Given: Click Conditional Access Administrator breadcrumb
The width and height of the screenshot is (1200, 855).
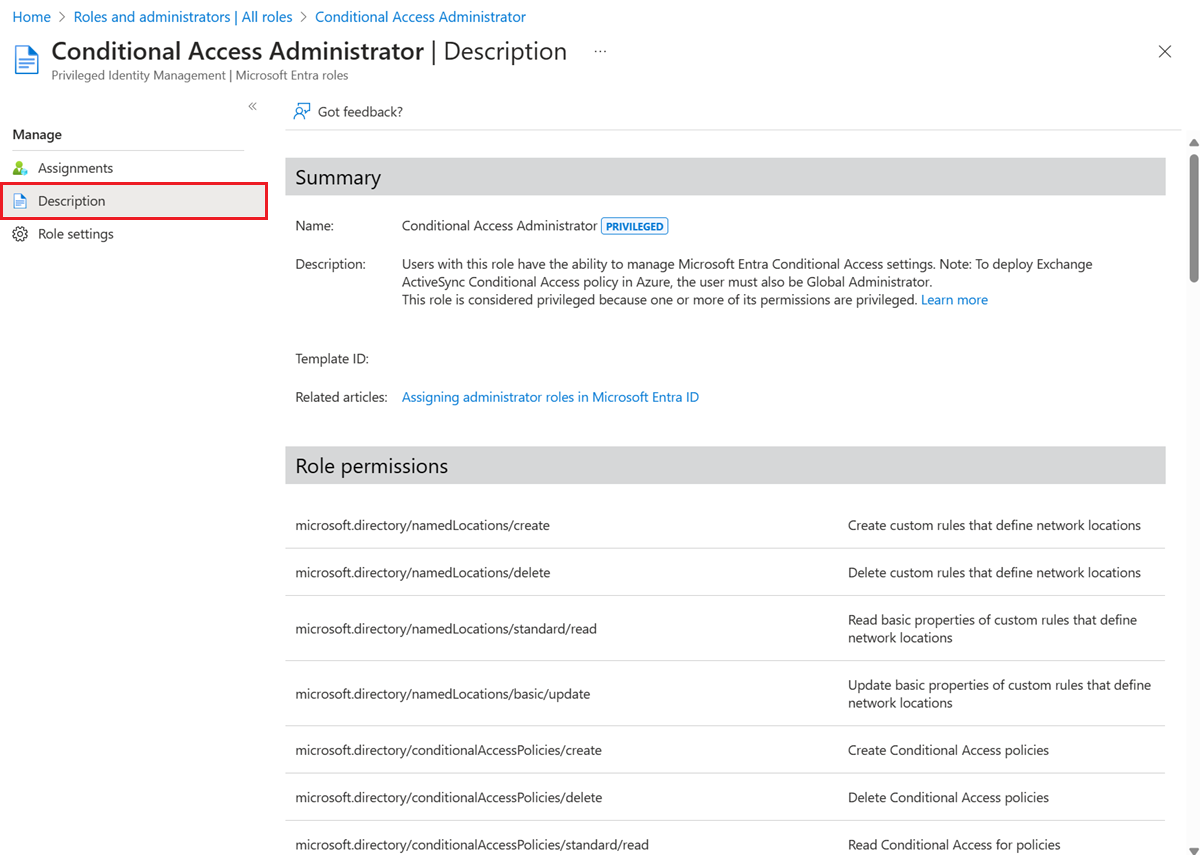Looking at the screenshot, I should [420, 17].
